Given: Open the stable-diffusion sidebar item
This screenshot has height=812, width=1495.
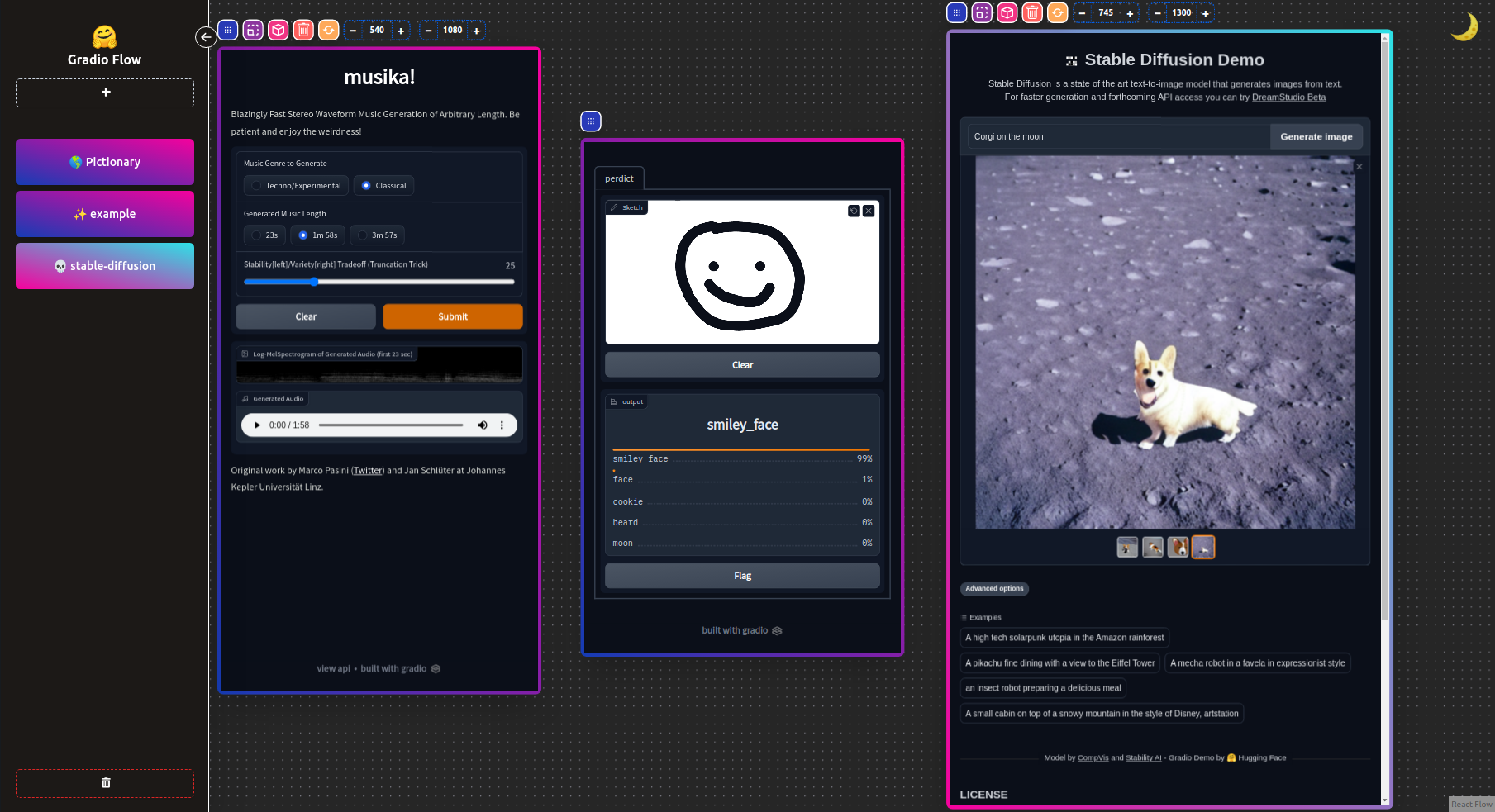Looking at the screenshot, I should (x=105, y=266).
